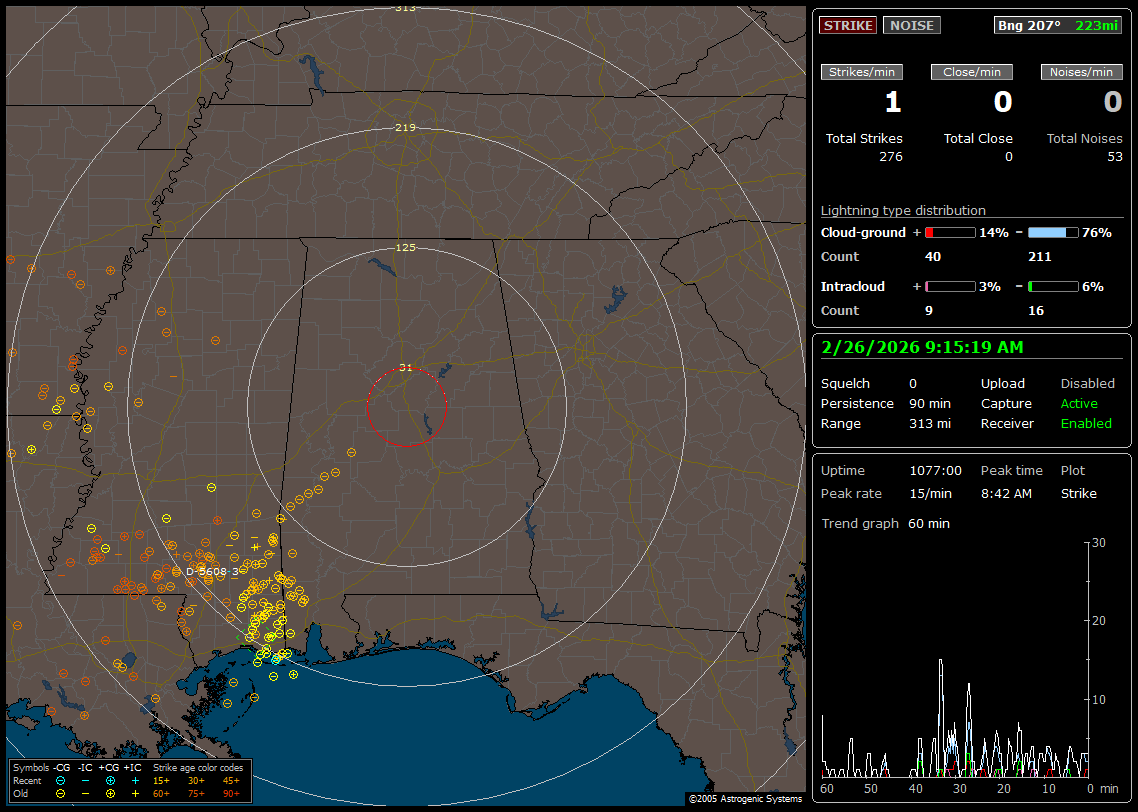Click the recent +IC plus legend symbol
The image size is (1138, 812).
[135, 780]
